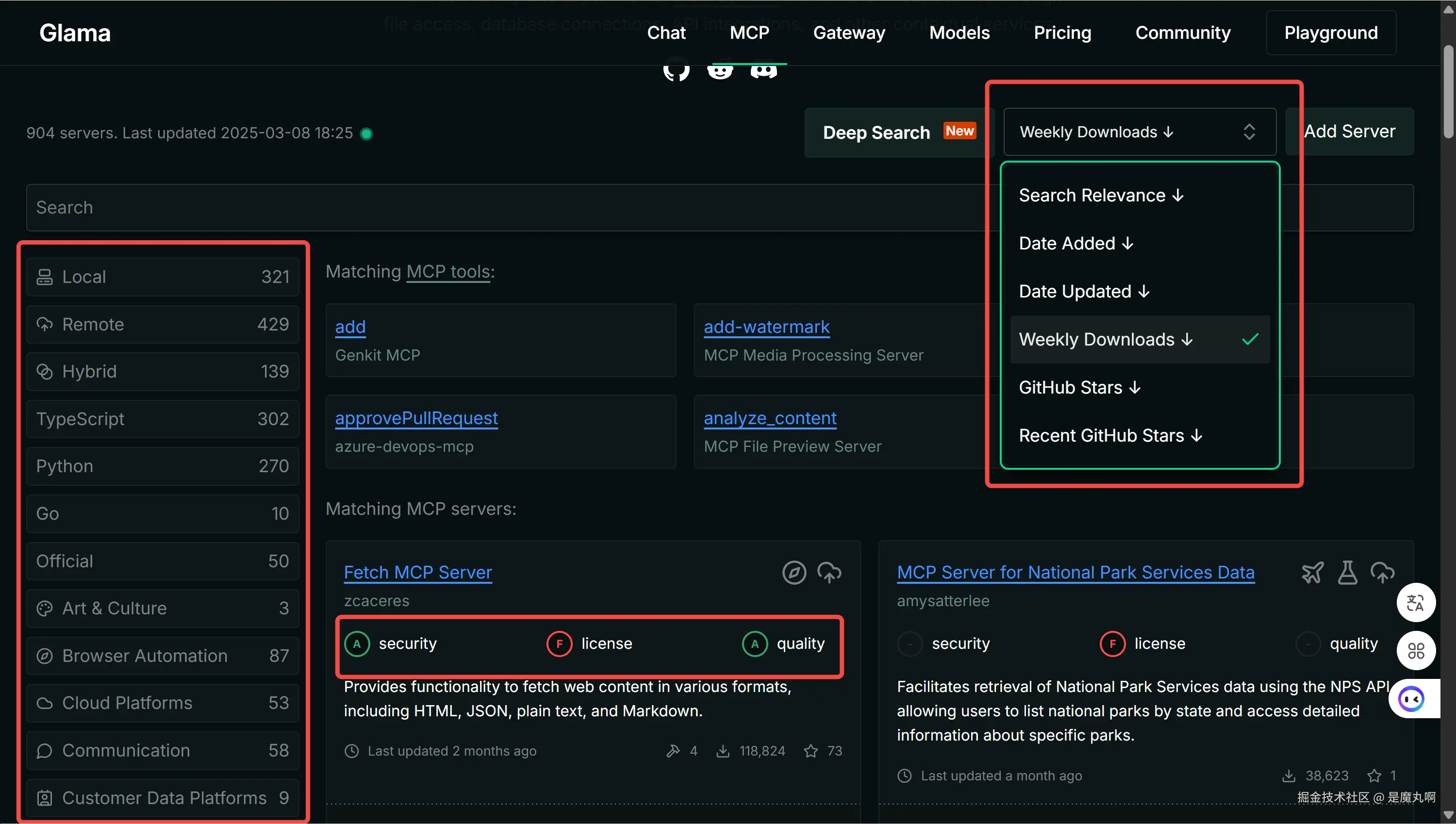This screenshot has height=824, width=1456.
Task: Click the airplane icon on National Park card
Action: [1312, 573]
